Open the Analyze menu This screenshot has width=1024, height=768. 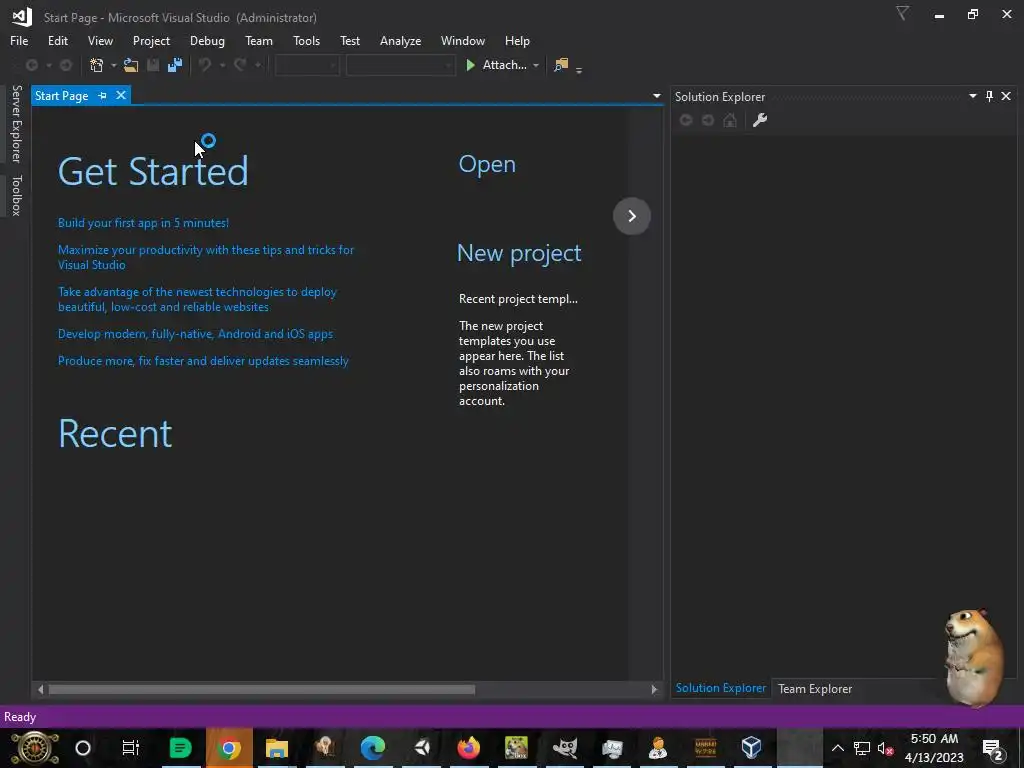400,40
